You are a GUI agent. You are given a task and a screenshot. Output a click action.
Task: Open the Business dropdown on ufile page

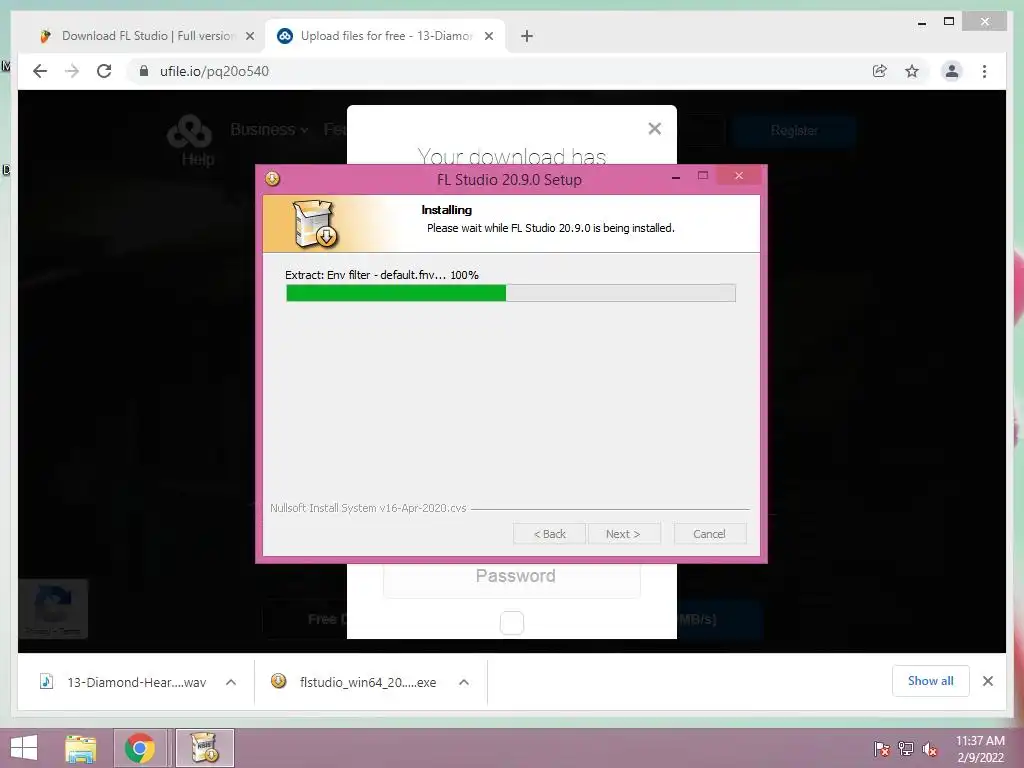click(x=269, y=130)
